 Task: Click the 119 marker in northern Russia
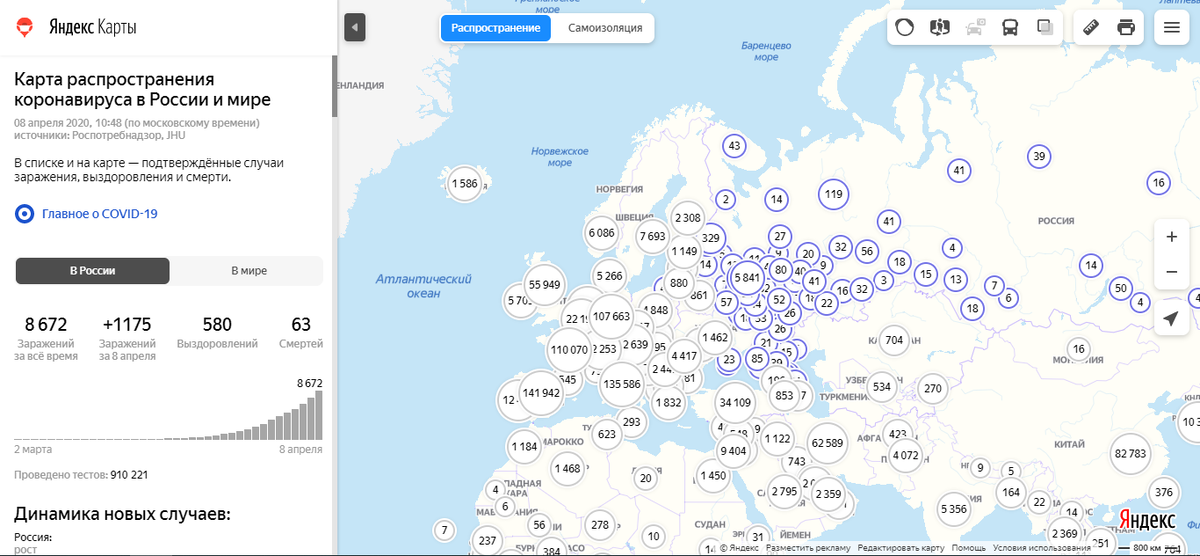click(833, 194)
